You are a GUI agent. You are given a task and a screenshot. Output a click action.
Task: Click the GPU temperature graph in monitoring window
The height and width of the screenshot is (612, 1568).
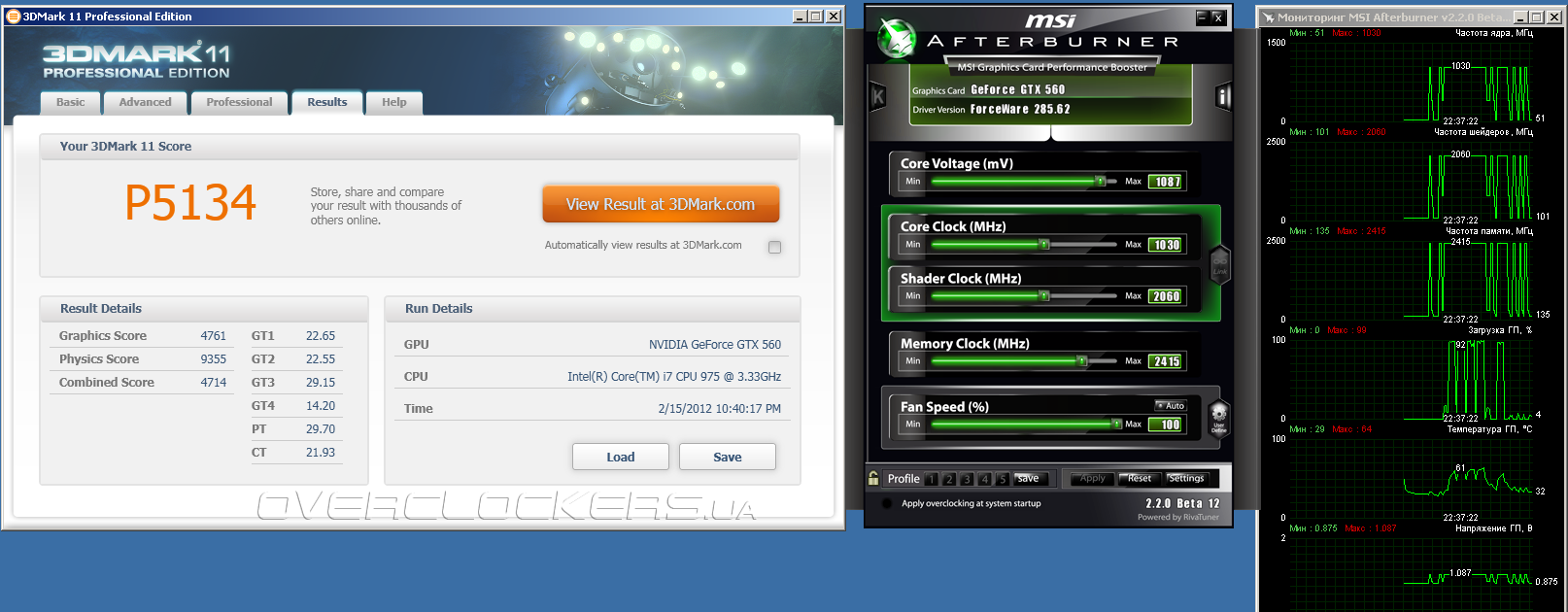[1411, 478]
